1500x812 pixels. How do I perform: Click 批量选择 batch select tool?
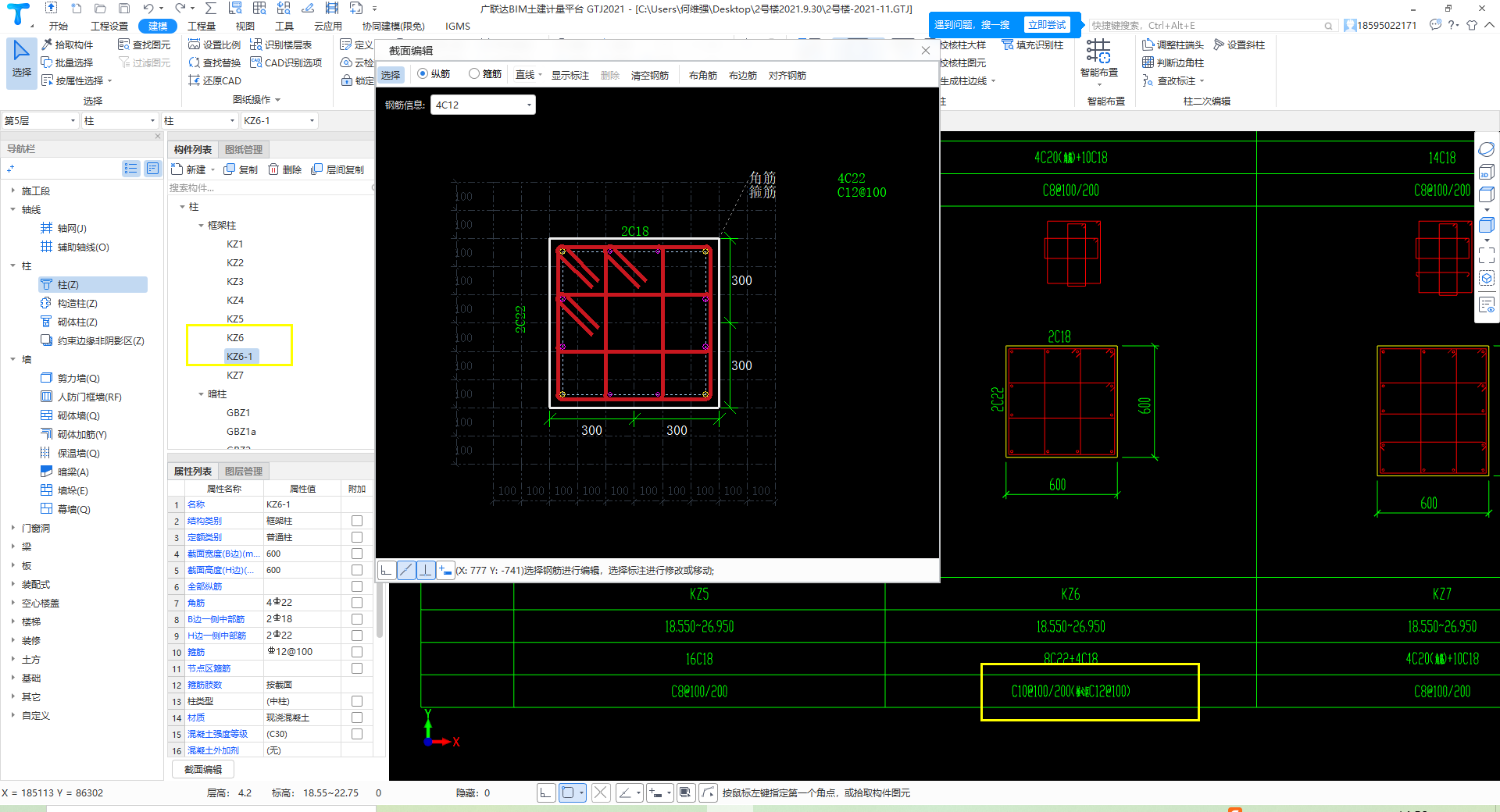pos(67,62)
